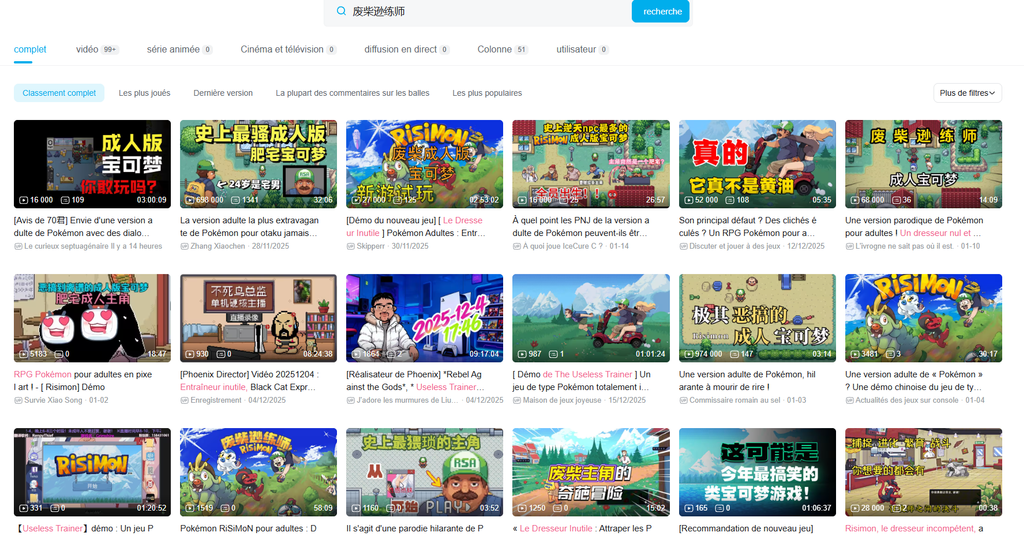Click uploader icon beside Actualités des jeux sur console

849,400
